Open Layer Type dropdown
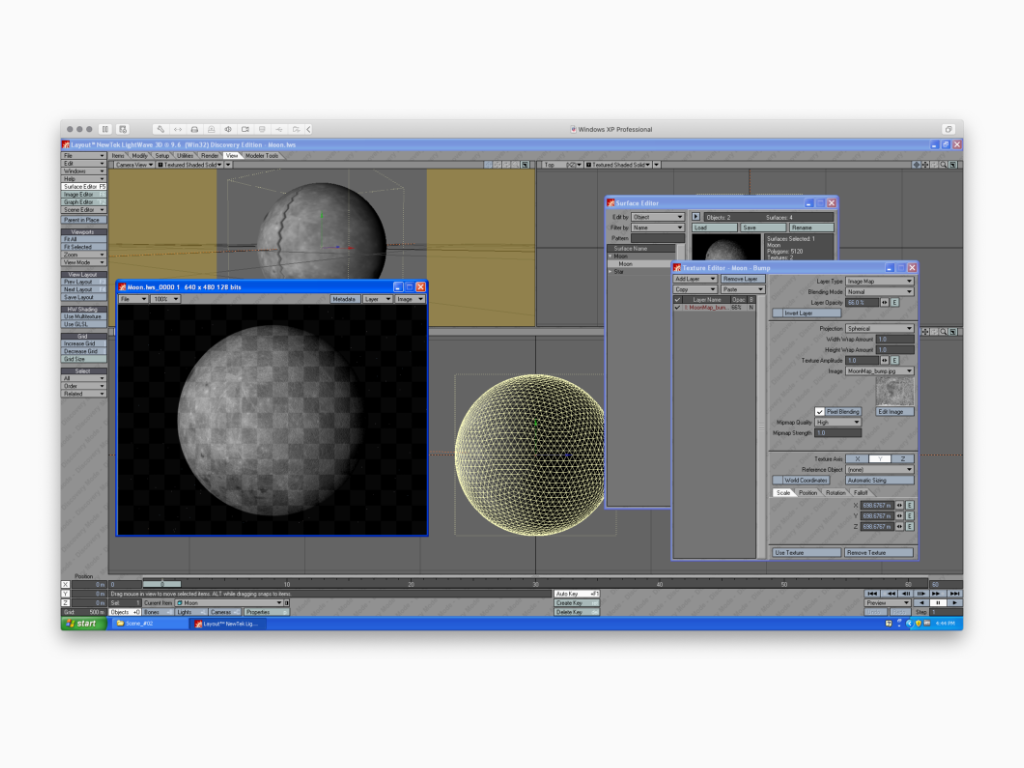Viewport: 1024px width, 768px height. pos(880,281)
